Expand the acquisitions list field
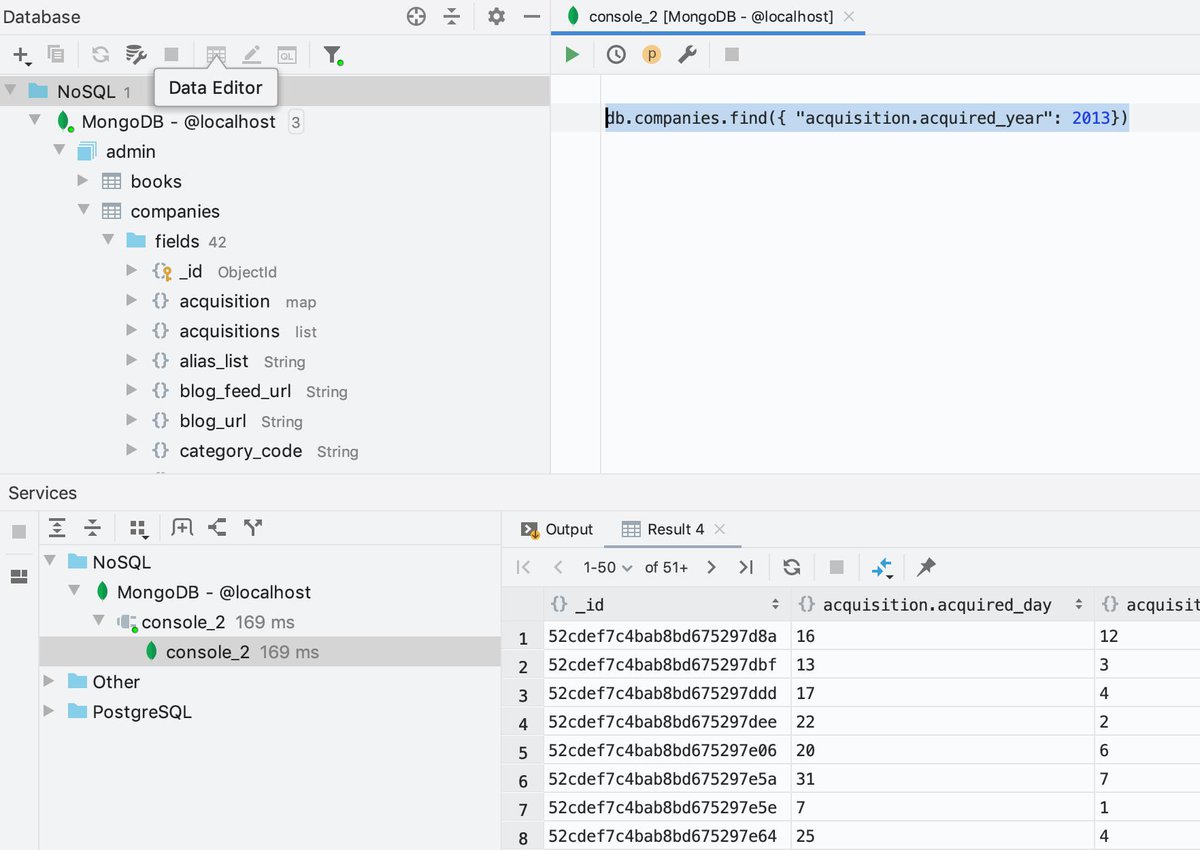Viewport: 1200px width, 850px height. tap(132, 331)
